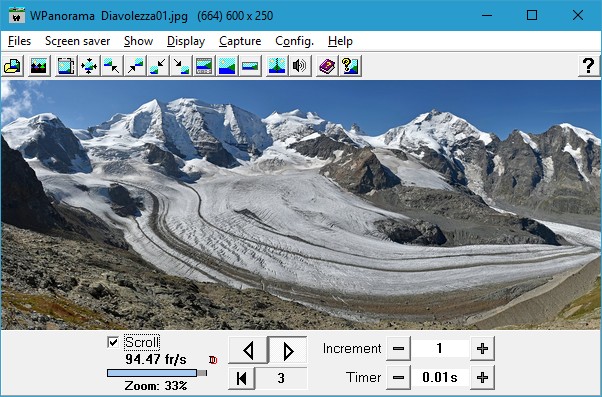This screenshot has height=397, width=602.
Task: Click the large question mark help button
Action: (588, 66)
